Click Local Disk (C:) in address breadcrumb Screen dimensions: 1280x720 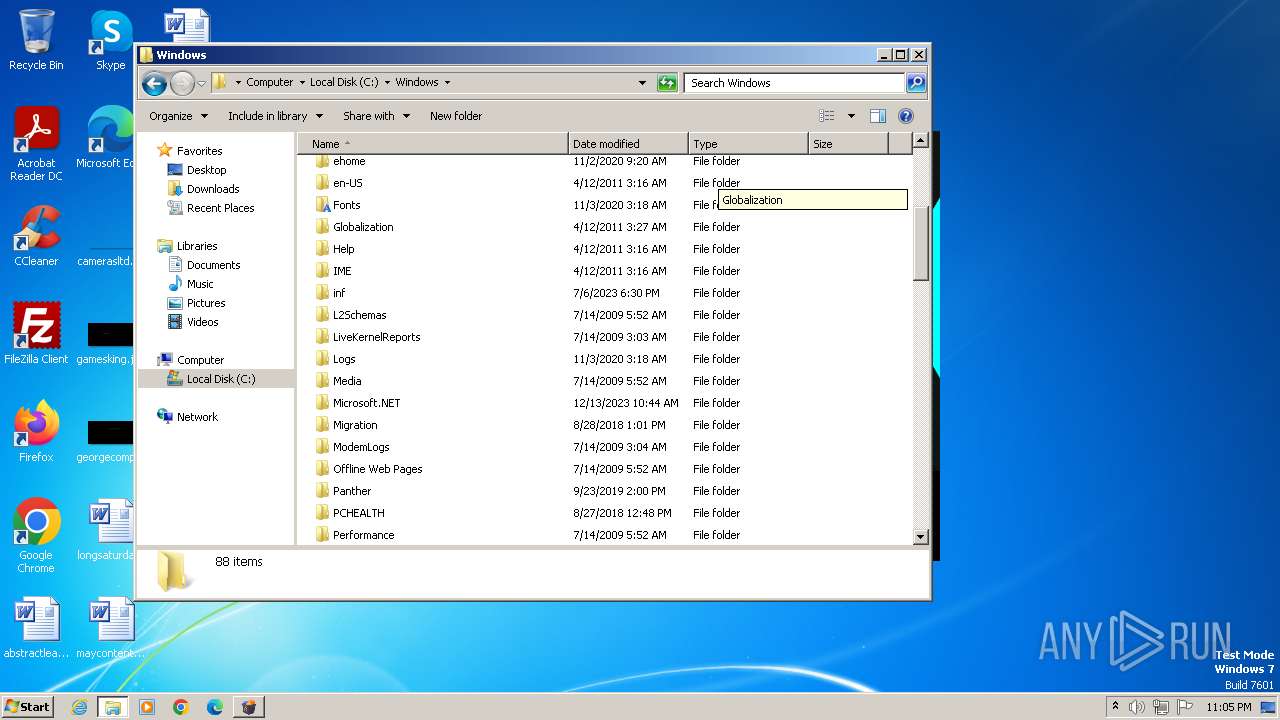344,83
